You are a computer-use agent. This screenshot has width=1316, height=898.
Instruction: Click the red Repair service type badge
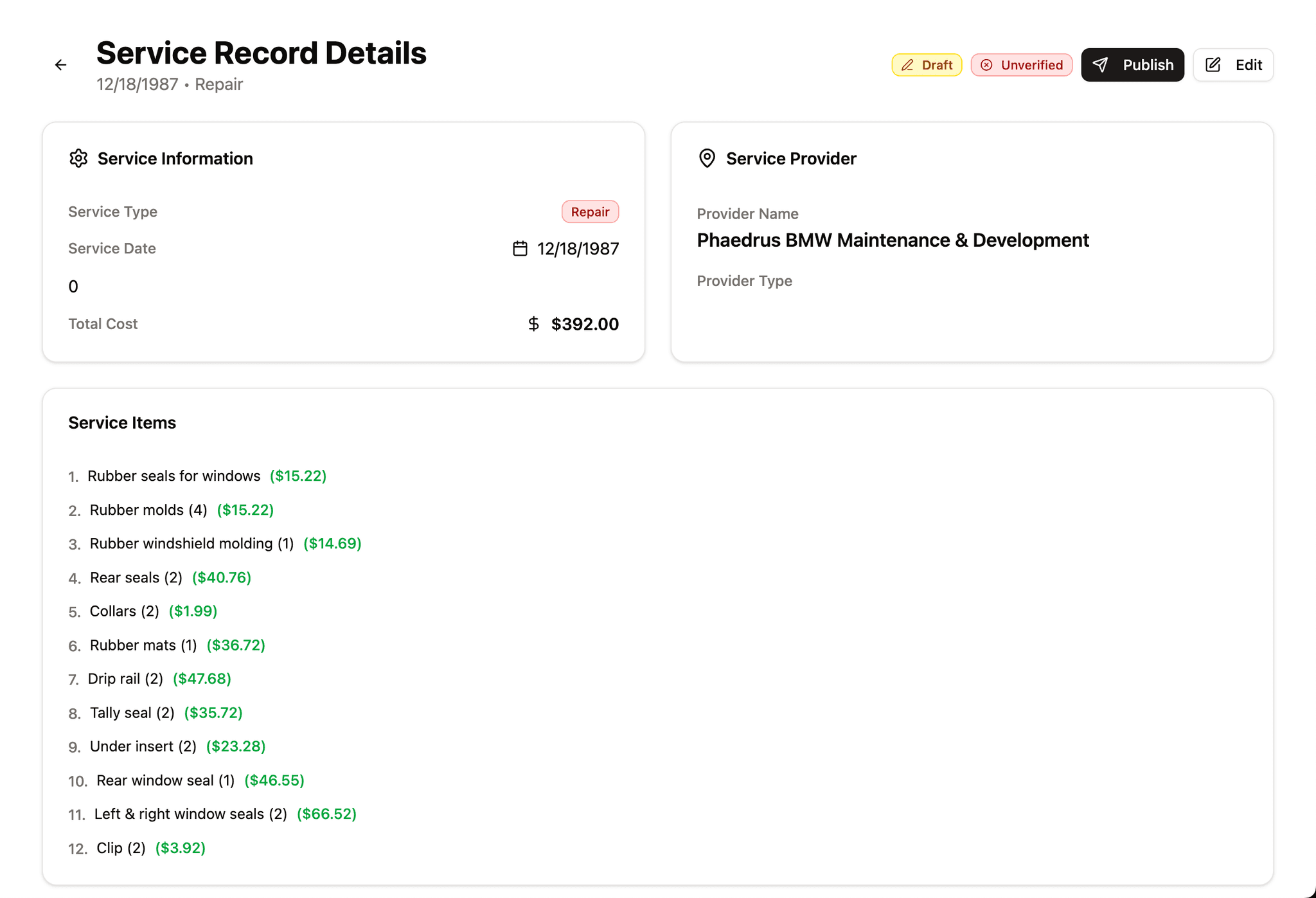tap(590, 212)
